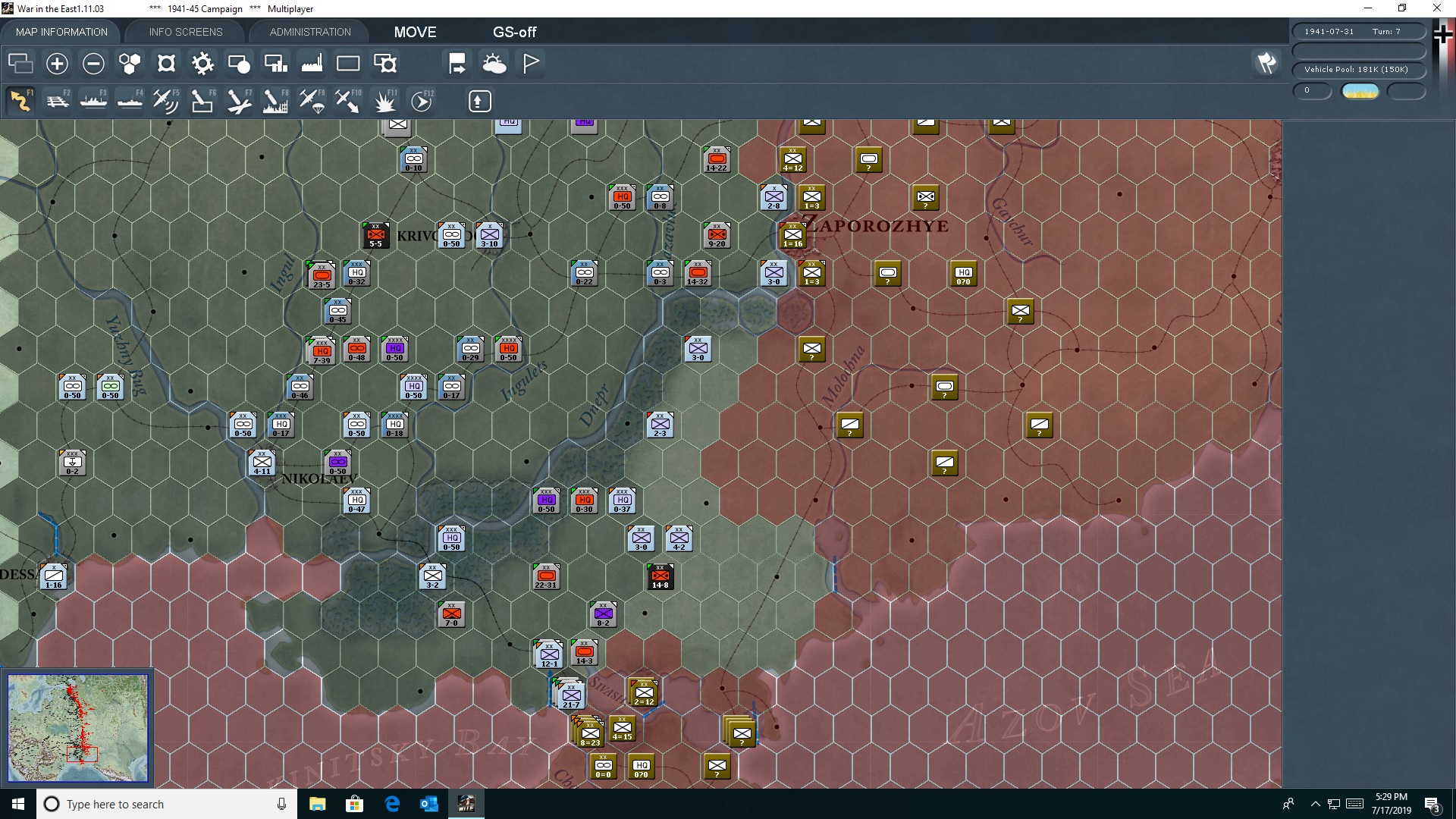
Task: Open the MAP INFORMATION menu
Action: [x=61, y=32]
